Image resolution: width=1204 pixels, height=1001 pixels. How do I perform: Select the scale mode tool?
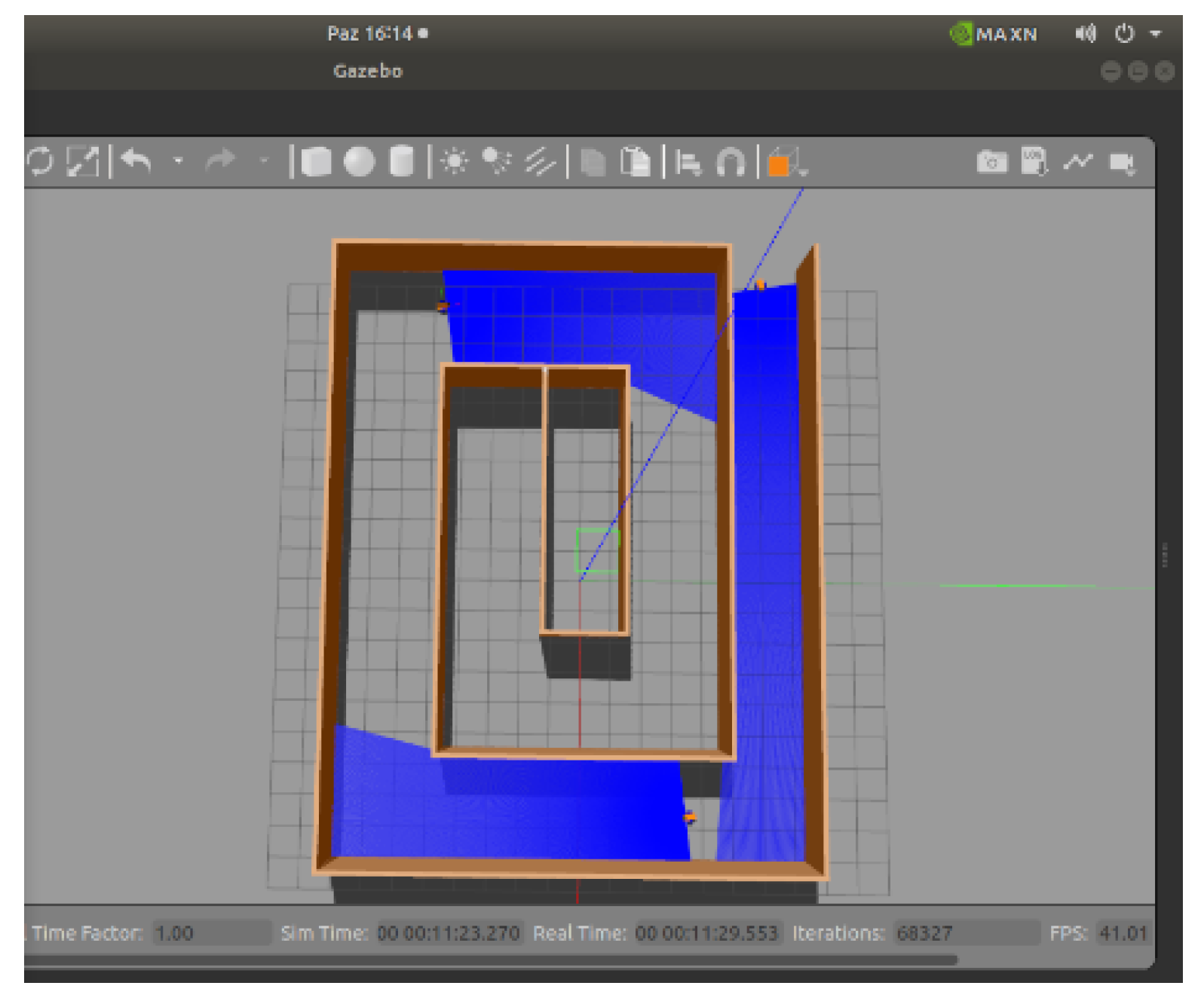point(82,161)
